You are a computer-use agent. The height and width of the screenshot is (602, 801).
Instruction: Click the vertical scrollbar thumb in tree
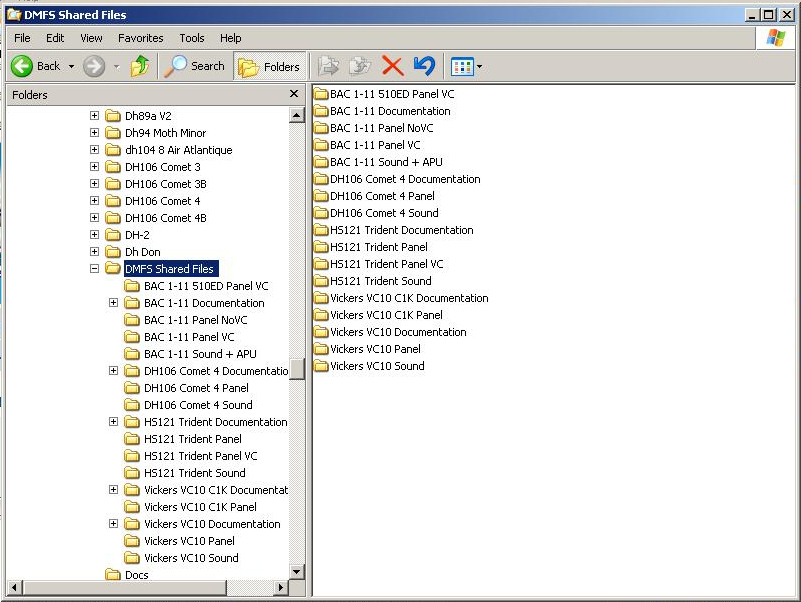296,369
